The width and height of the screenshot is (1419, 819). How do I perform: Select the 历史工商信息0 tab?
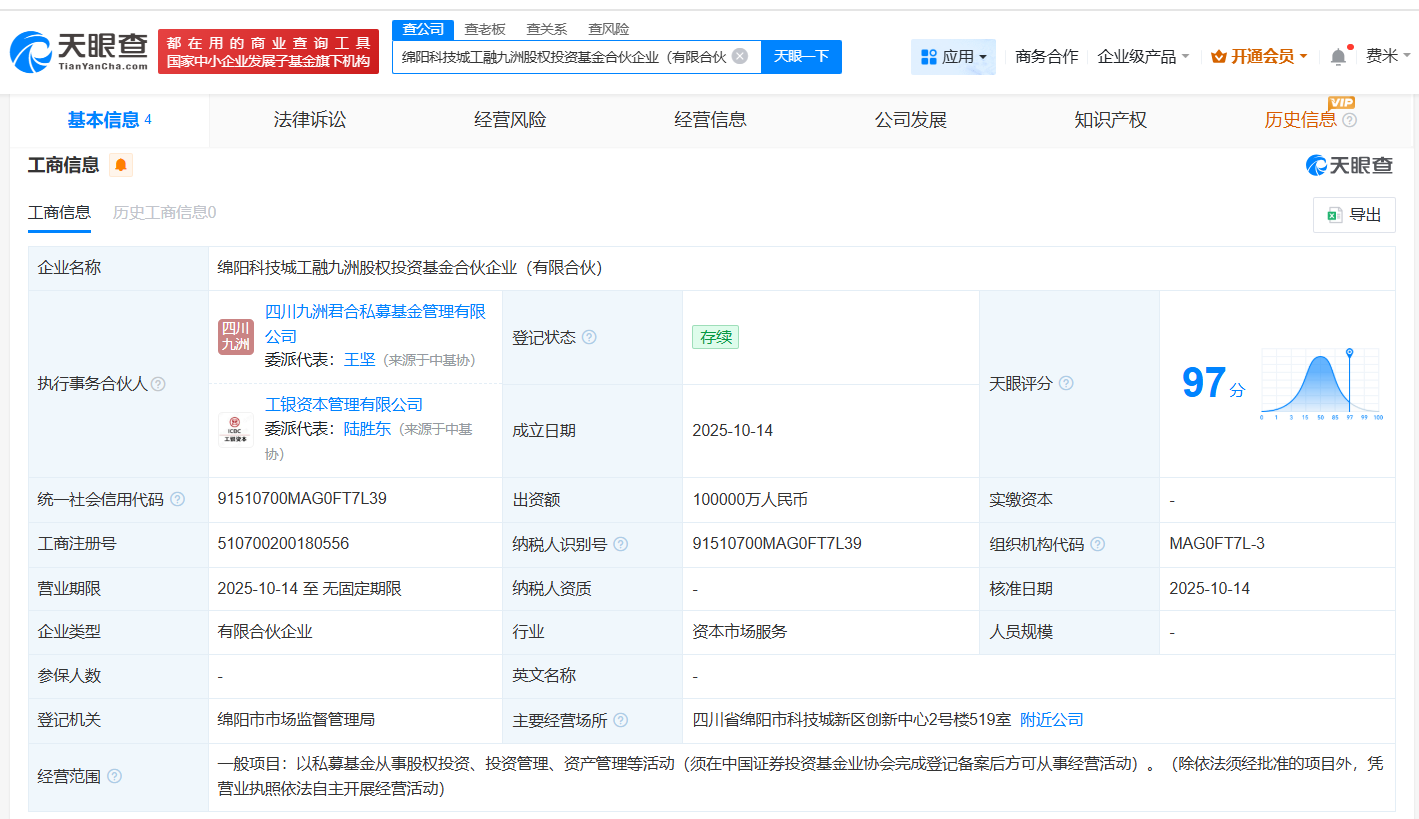click(163, 213)
